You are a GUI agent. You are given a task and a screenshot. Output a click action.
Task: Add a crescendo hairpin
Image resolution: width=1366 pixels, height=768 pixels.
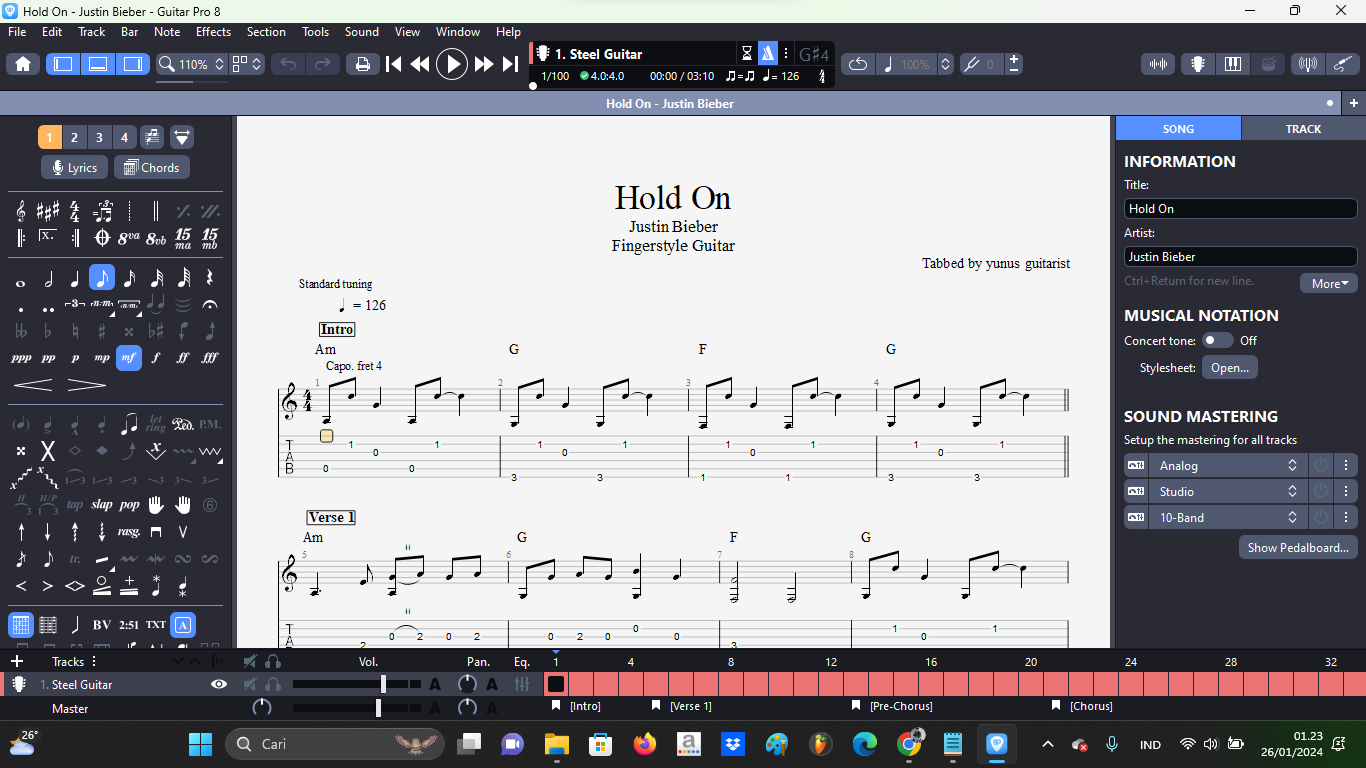33,385
